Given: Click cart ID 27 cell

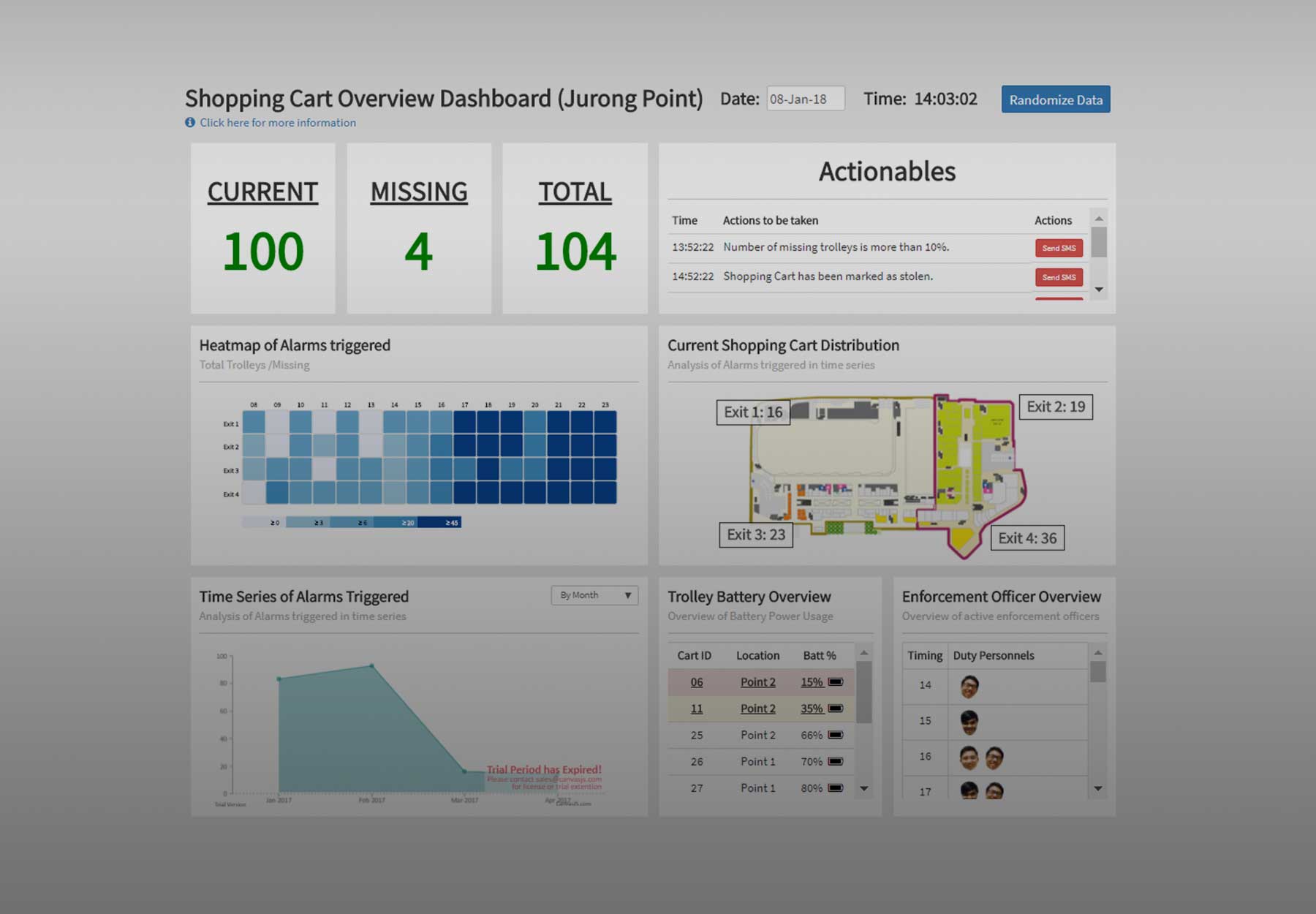Looking at the screenshot, I should (697, 788).
